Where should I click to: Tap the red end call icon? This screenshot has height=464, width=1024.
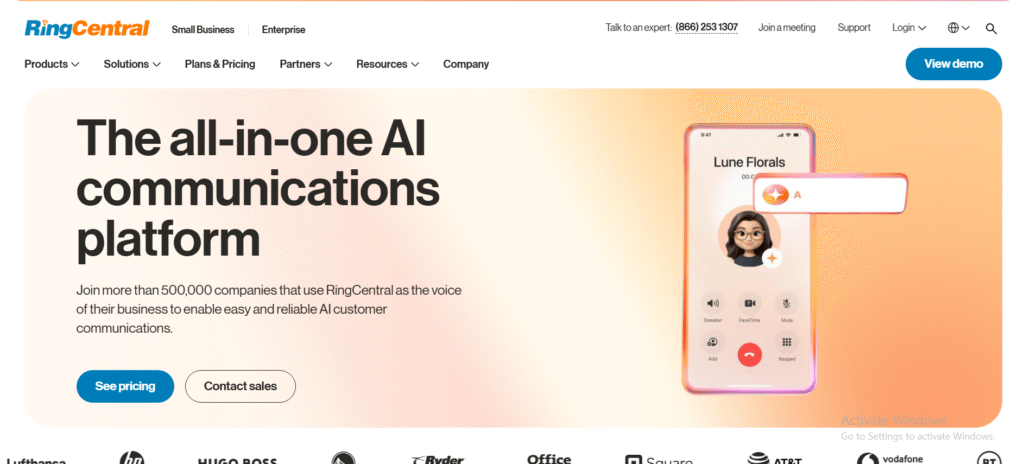[749, 354]
